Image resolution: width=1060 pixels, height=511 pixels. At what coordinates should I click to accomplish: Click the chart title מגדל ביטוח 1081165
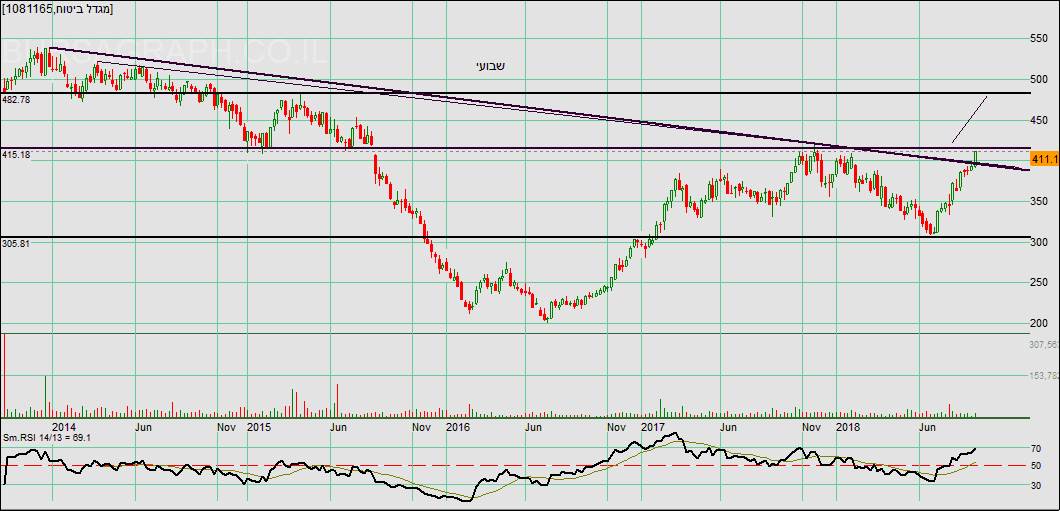[x=58, y=9]
